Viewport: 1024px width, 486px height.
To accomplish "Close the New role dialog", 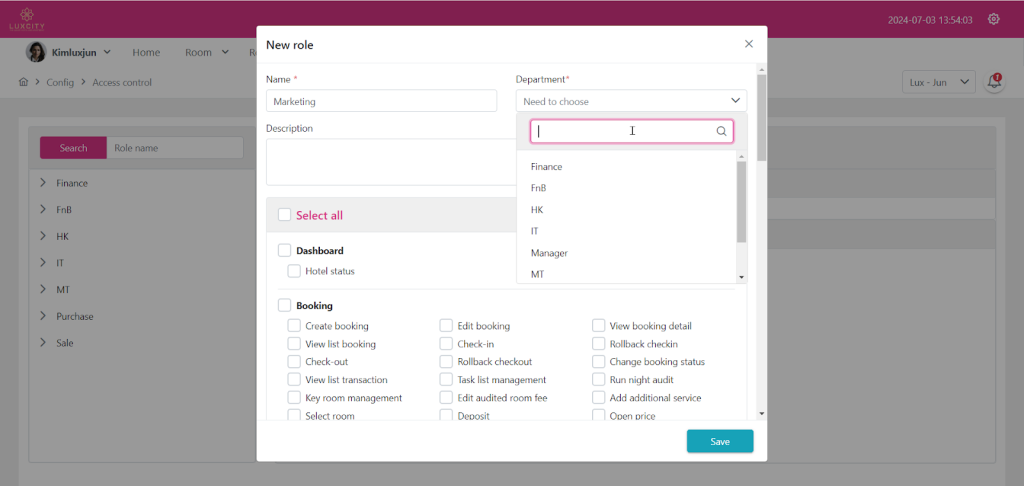I will 749,44.
